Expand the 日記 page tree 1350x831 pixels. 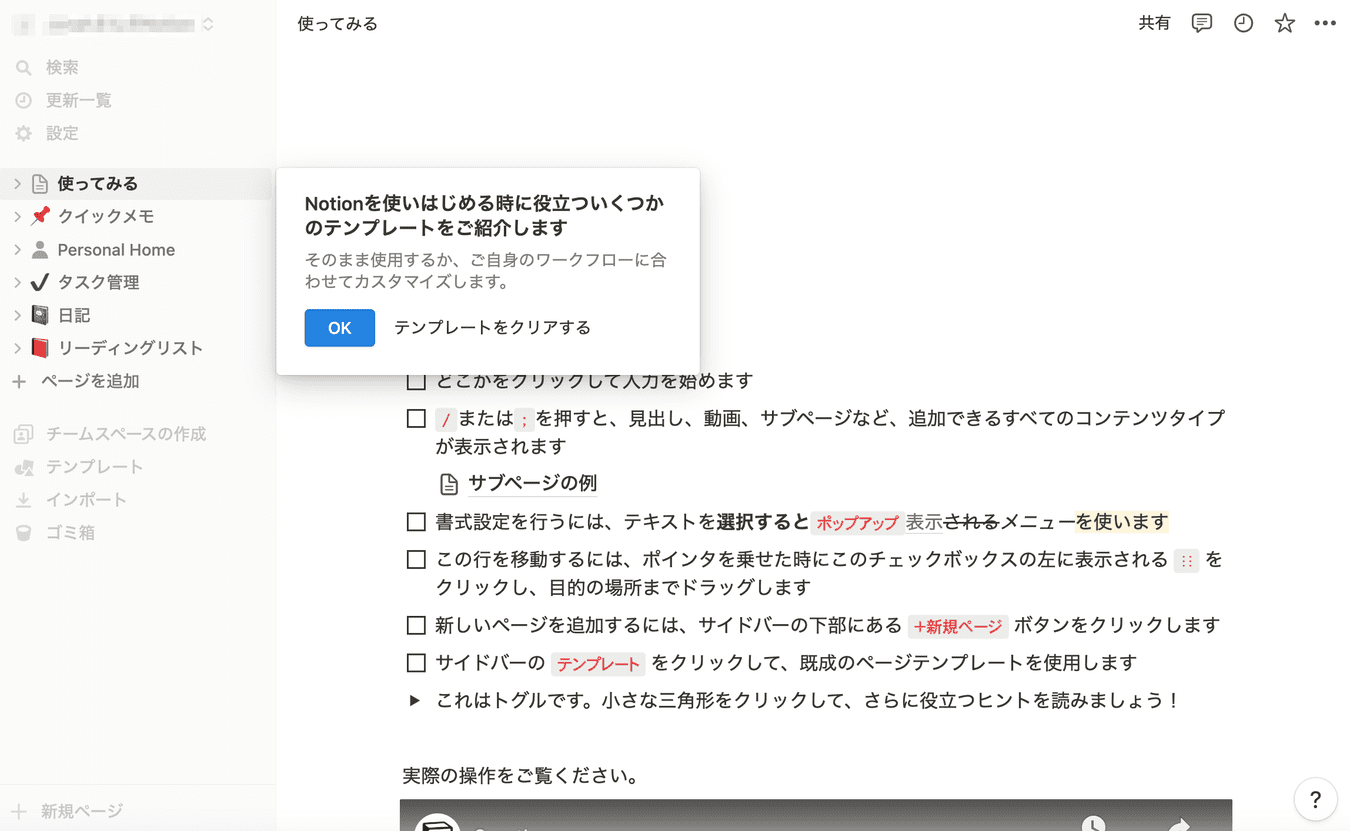[x=17, y=316]
